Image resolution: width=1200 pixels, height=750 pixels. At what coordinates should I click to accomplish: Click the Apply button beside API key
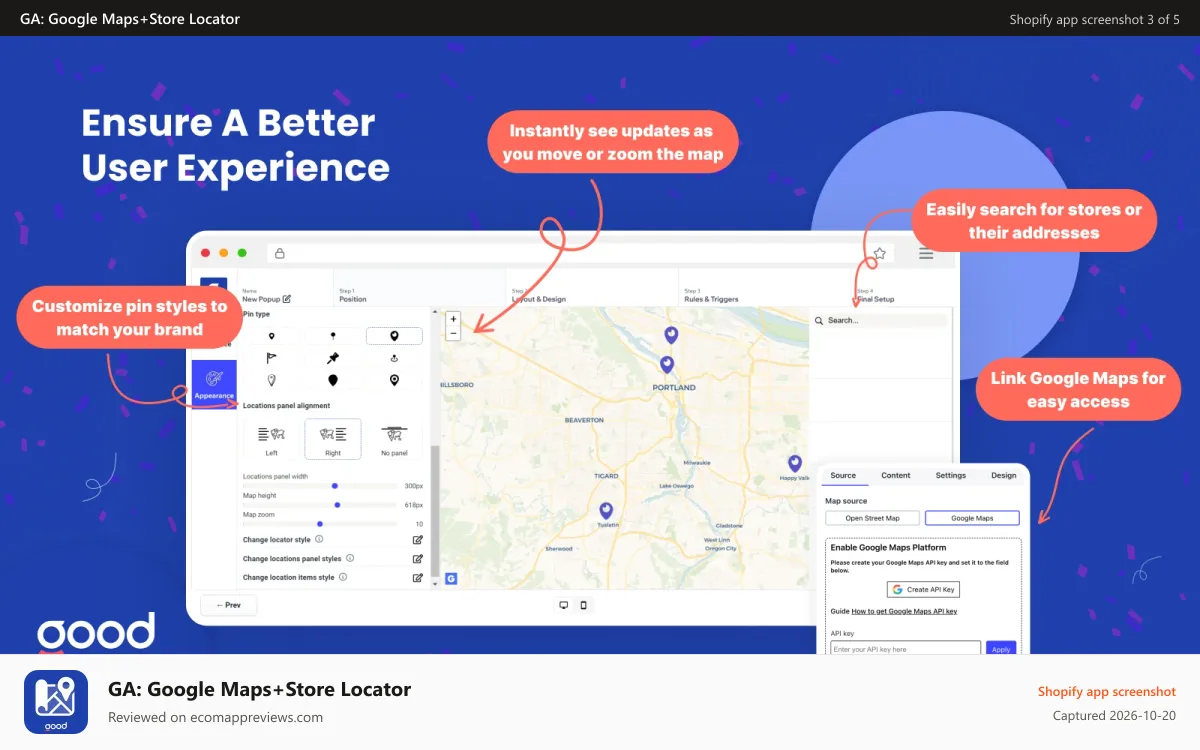[1001, 648]
